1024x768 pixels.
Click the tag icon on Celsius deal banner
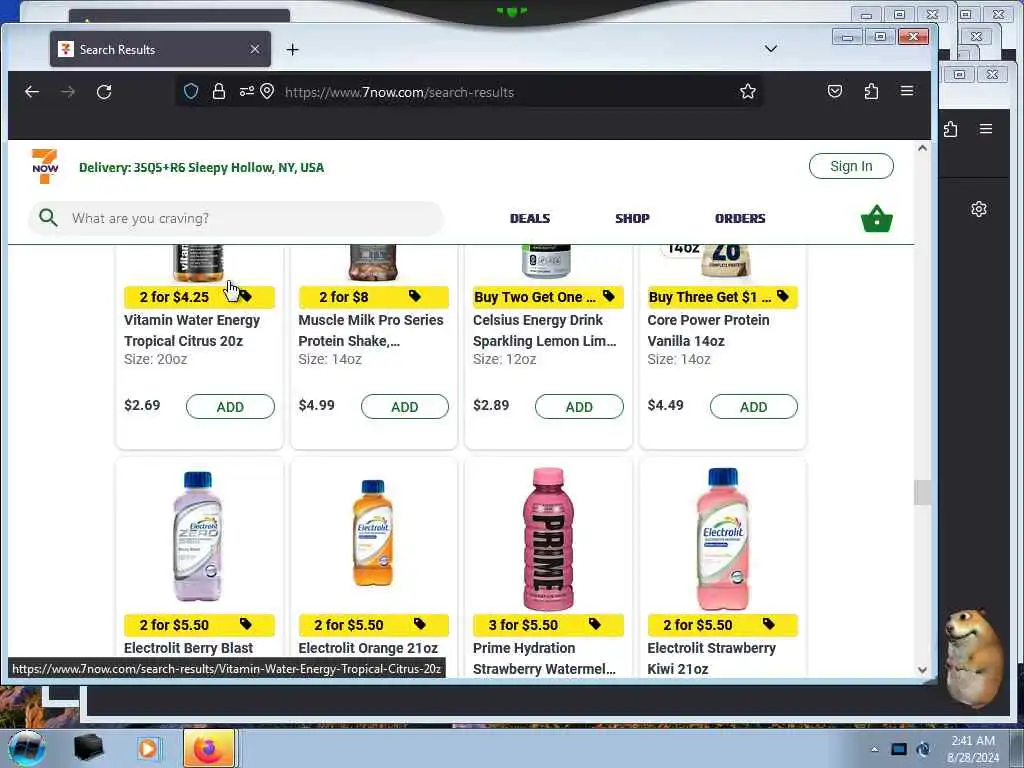pyautogui.click(x=609, y=296)
